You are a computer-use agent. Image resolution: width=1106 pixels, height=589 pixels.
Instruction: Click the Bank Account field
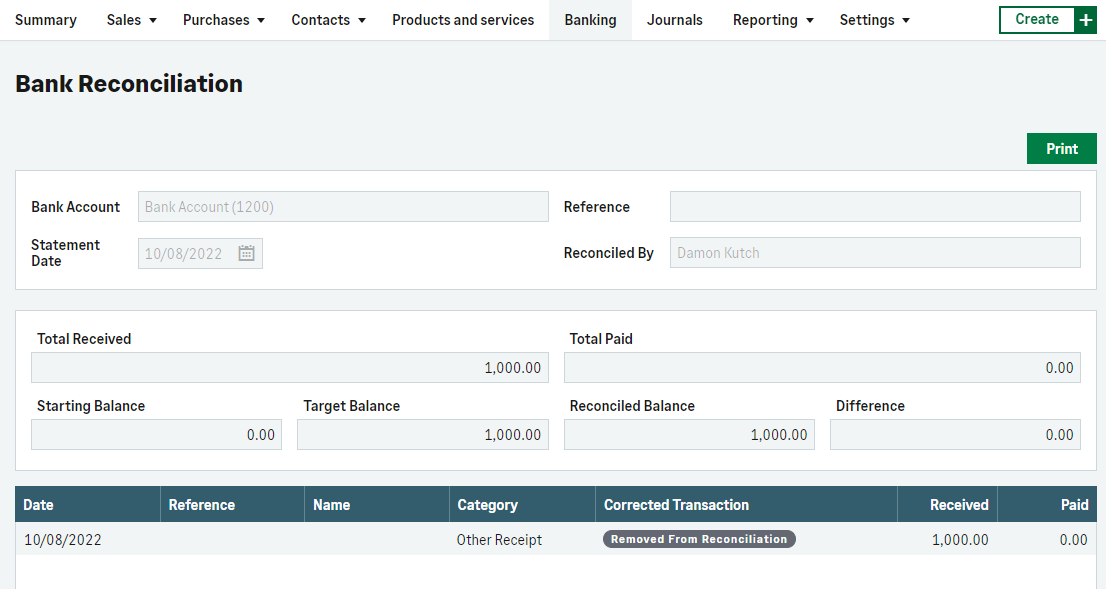point(343,207)
